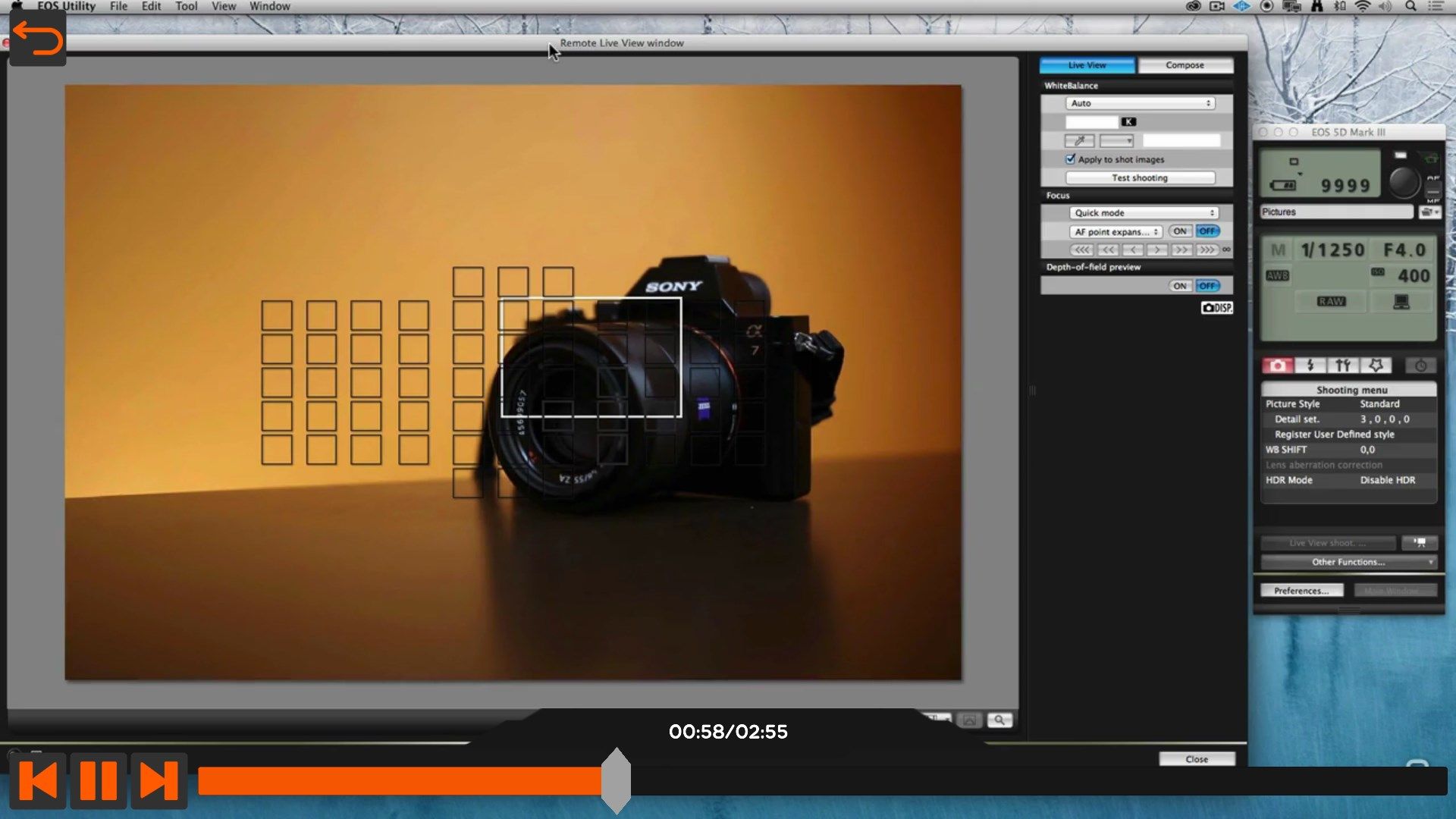Open the Window menu
Screen dimensions: 1456x819
pos(270,6)
